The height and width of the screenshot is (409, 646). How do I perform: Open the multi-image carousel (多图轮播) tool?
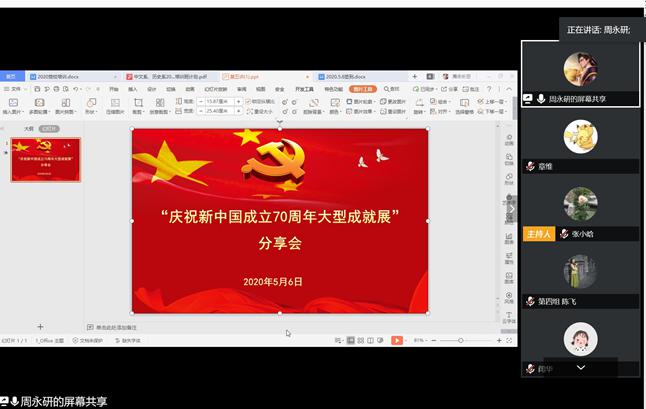(x=40, y=103)
